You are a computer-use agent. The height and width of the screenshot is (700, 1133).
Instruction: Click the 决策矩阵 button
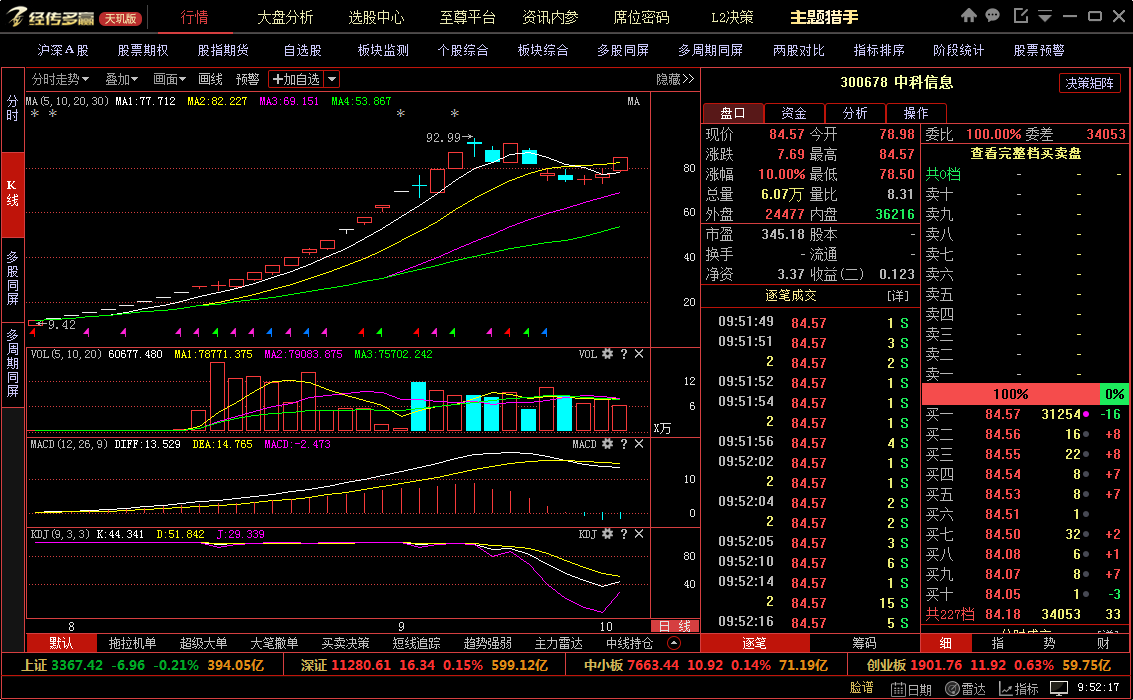click(1090, 83)
